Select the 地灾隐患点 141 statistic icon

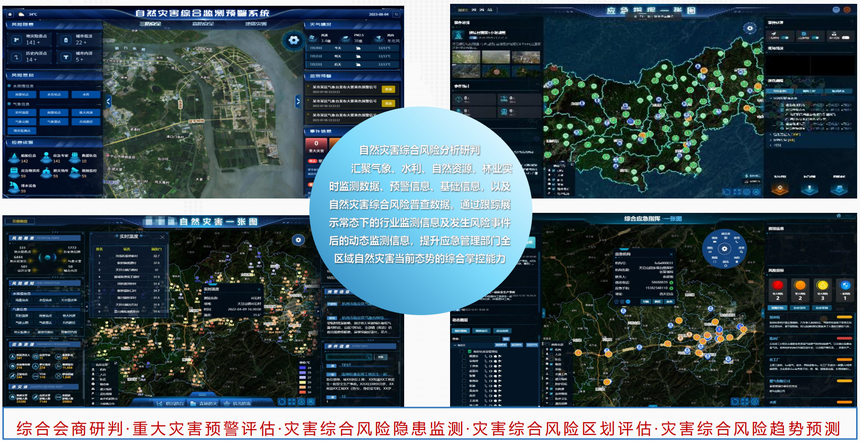pyautogui.click(x=16, y=40)
